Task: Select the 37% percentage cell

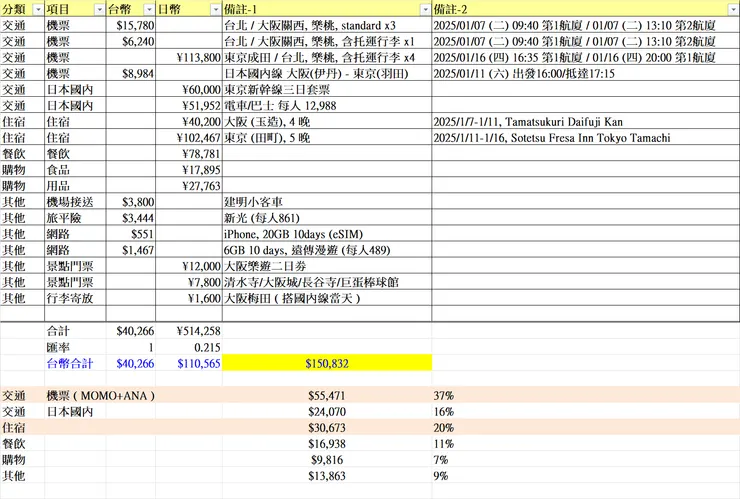Action: pyautogui.click(x=586, y=396)
